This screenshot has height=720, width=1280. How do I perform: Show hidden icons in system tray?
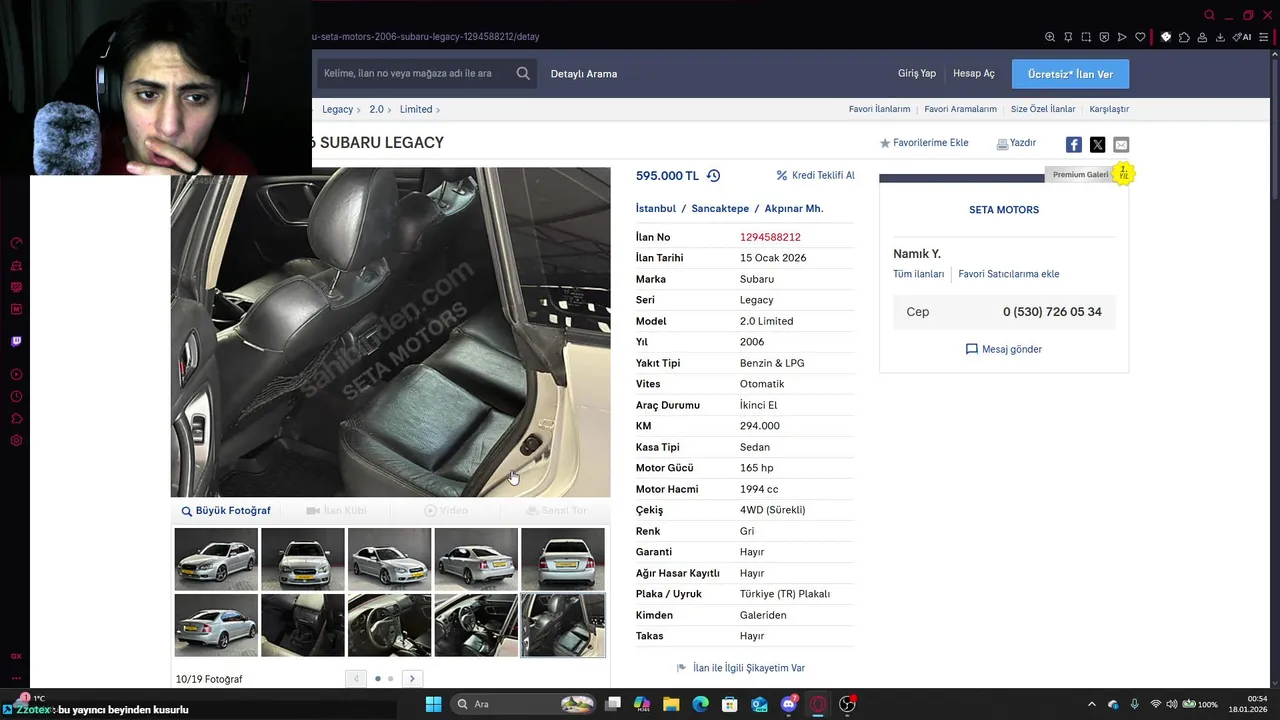tap(1091, 704)
